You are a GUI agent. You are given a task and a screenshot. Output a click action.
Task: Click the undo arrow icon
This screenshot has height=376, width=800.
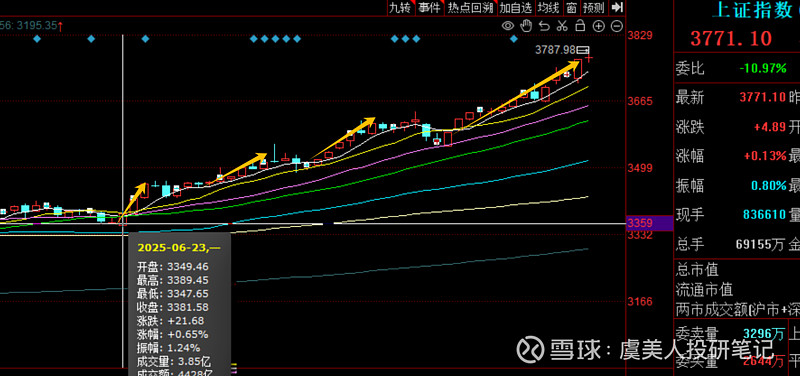[x=544, y=26]
